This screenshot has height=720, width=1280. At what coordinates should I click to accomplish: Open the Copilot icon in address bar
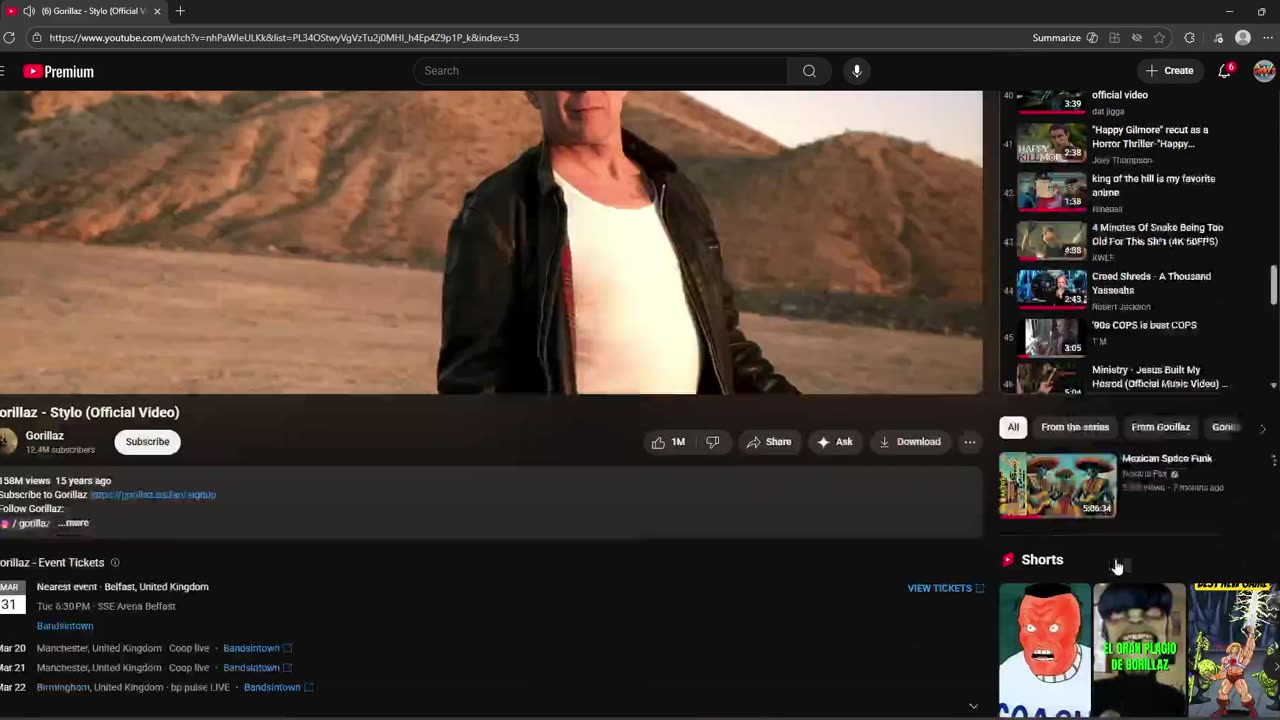(1092, 38)
